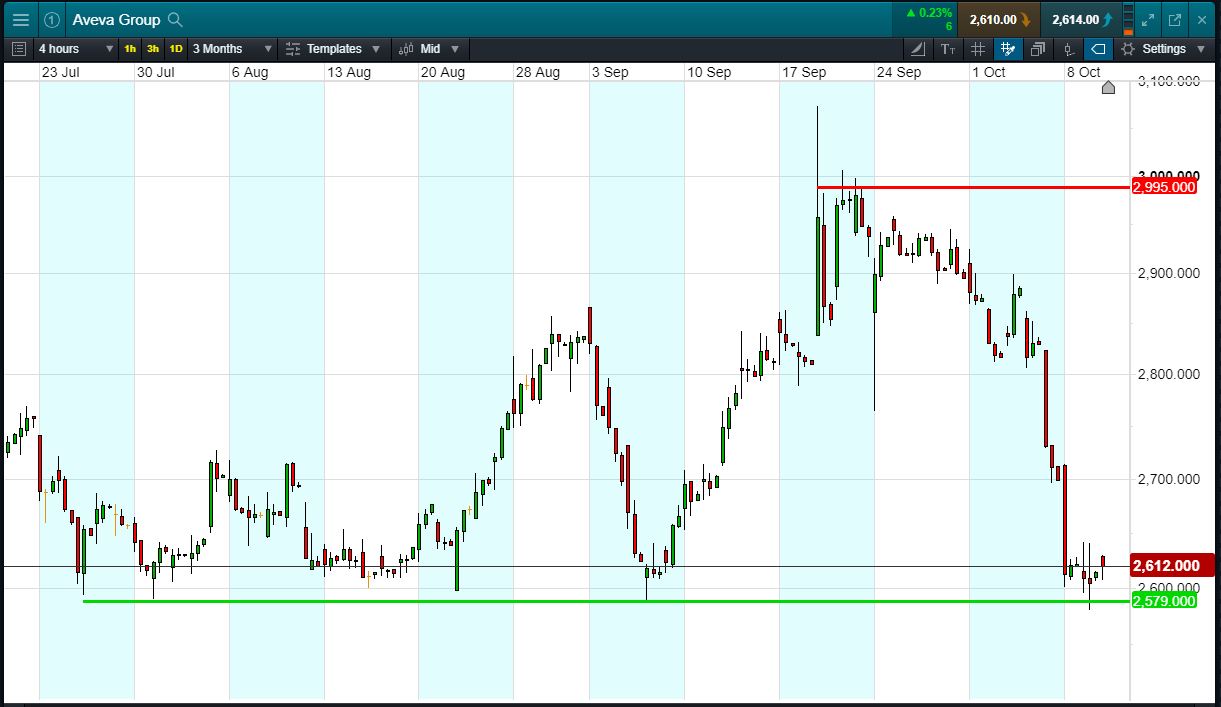Click the candlestick order marker icon
This screenshot has height=707, width=1221.
point(1068,48)
